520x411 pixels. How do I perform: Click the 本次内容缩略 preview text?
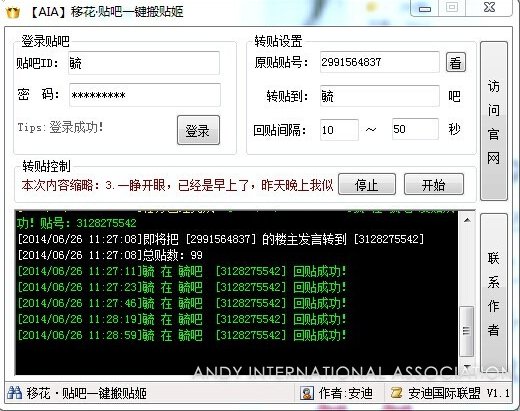point(177,185)
